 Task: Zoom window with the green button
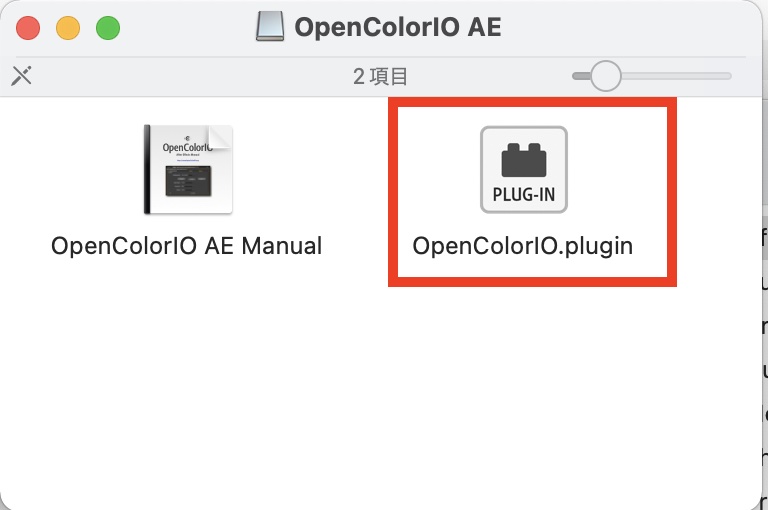(x=107, y=28)
